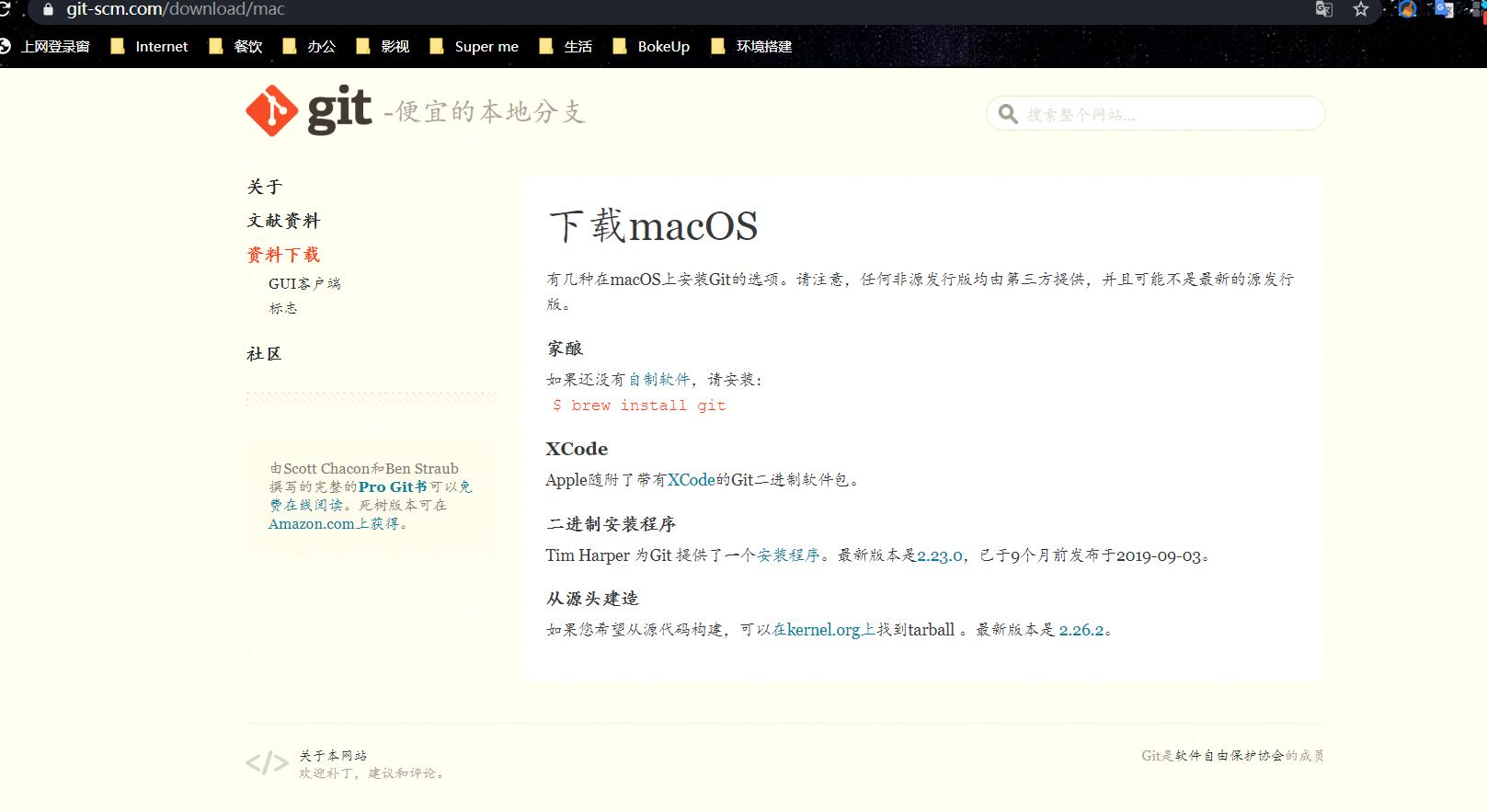Open the Google Translate extension in toolbar
Image resolution: width=1487 pixels, height=812 pixels.
(1444, 9)
